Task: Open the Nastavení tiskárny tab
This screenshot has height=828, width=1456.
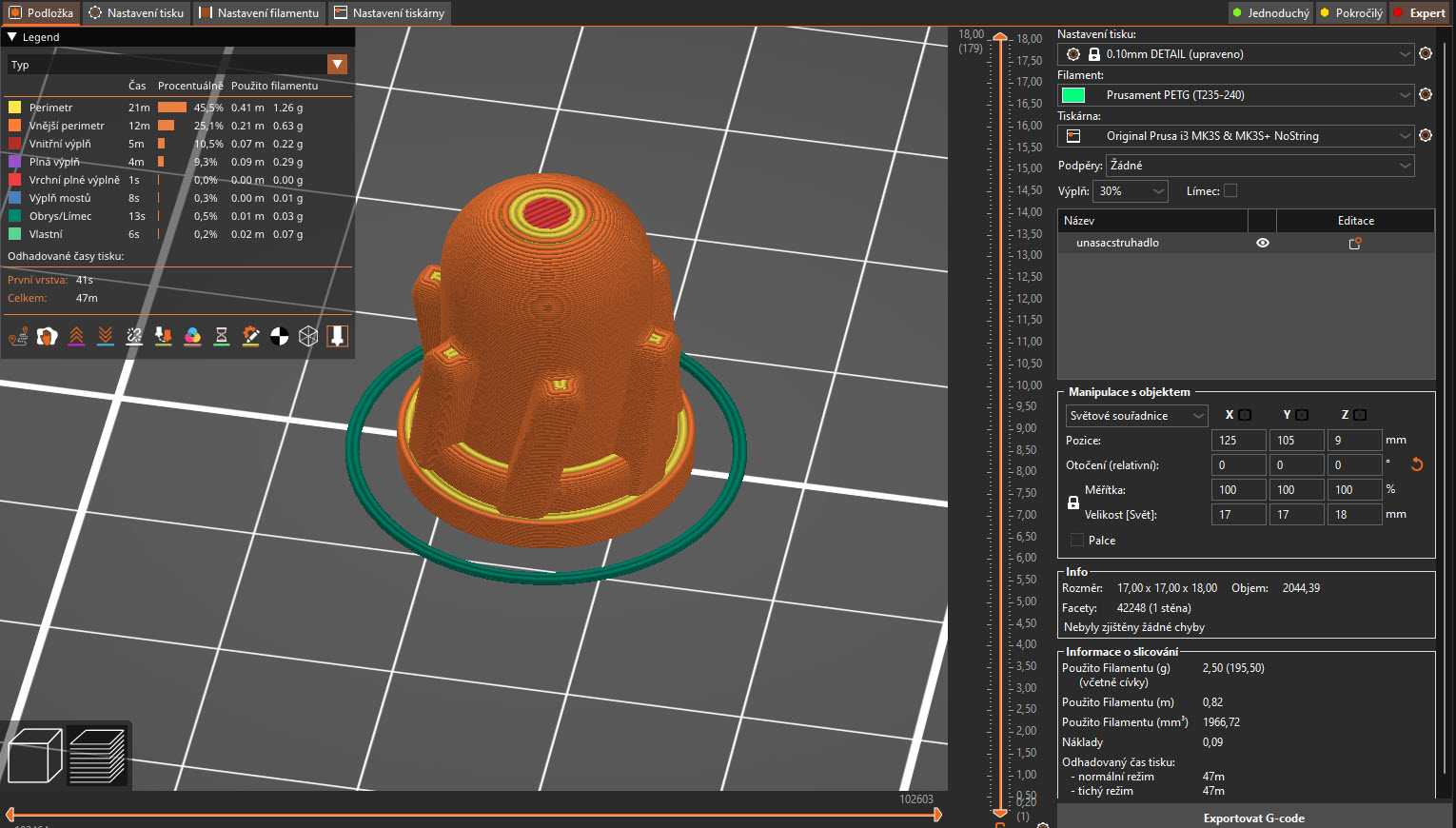Action: pos(388,13)
